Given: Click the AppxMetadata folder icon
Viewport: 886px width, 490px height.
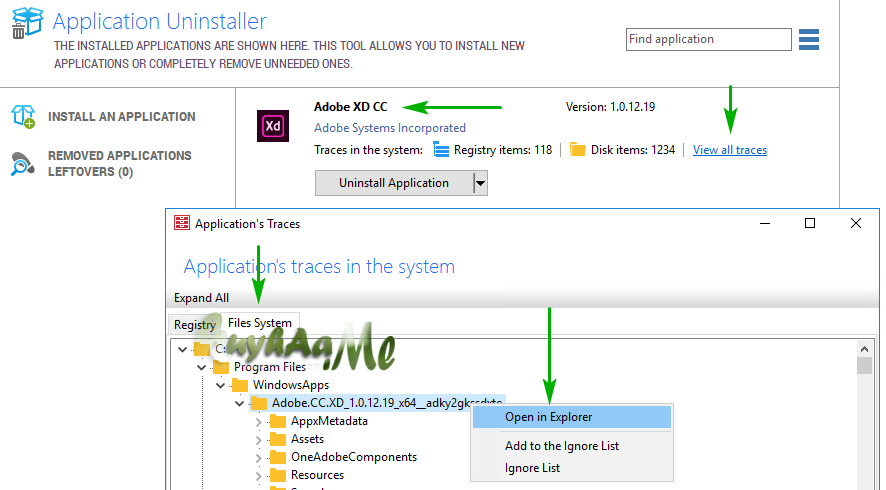Looking at the screenshot, I should coord(277,422).
